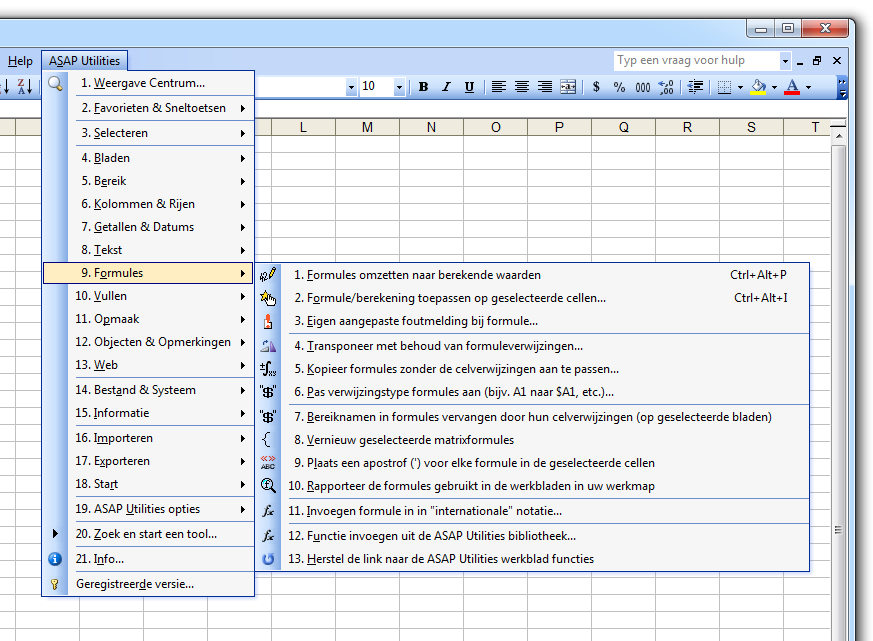
Task: Toggle bold formatting in the toolbar
Action: point(423,87)
